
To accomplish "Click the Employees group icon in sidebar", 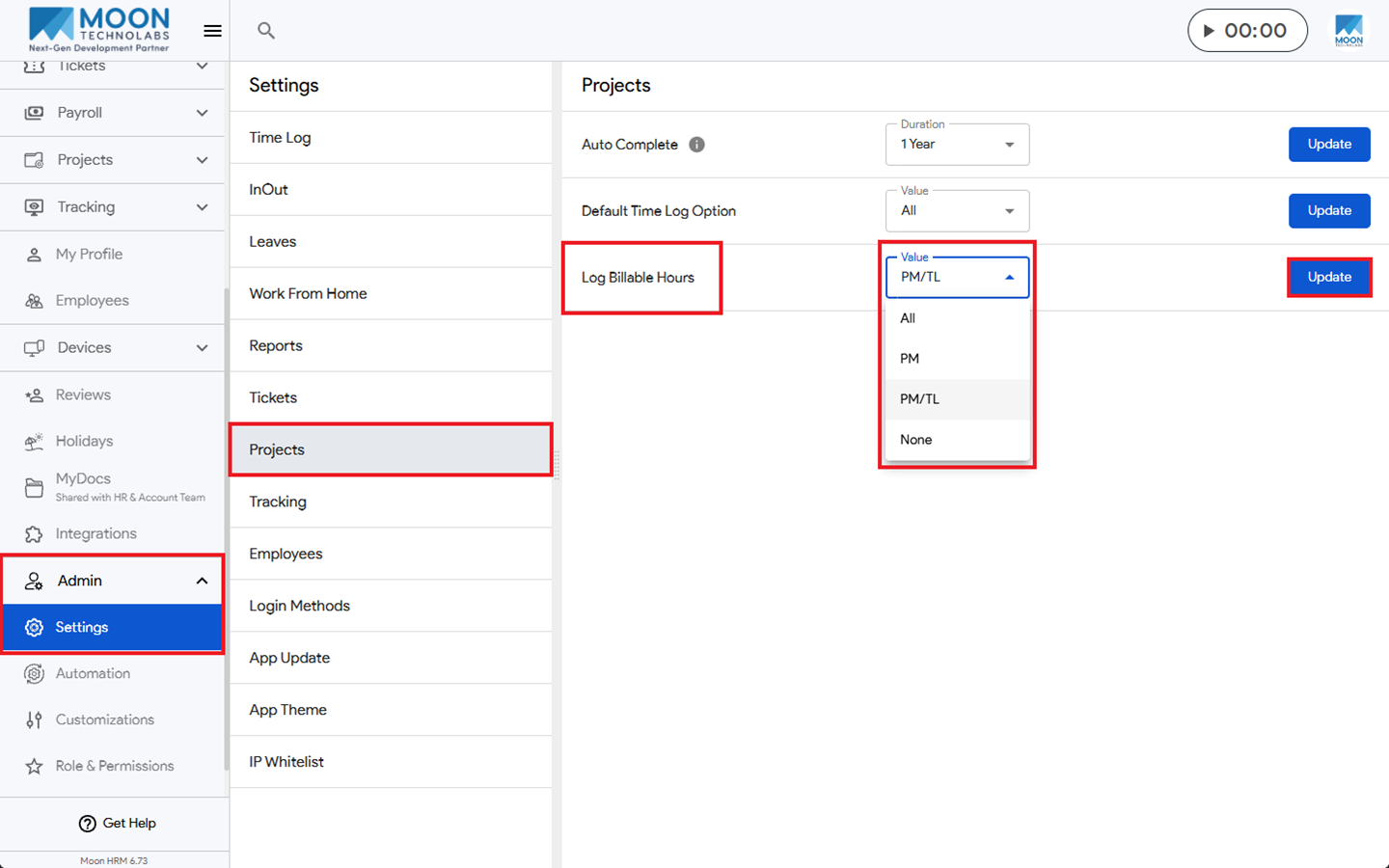I will (x=34, y=301).
